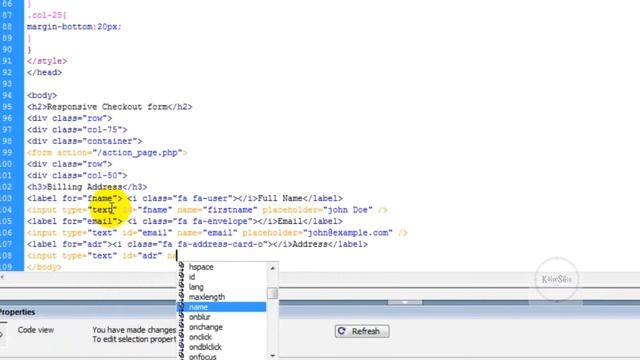Viewport: 640px width, 360px height.
Task: Click the 'fa fa-envelope' class value
Action: tap(213, 221)
